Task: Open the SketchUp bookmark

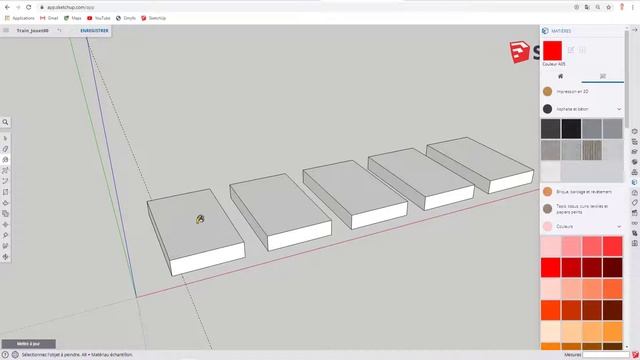Action: tap(153, 18)
